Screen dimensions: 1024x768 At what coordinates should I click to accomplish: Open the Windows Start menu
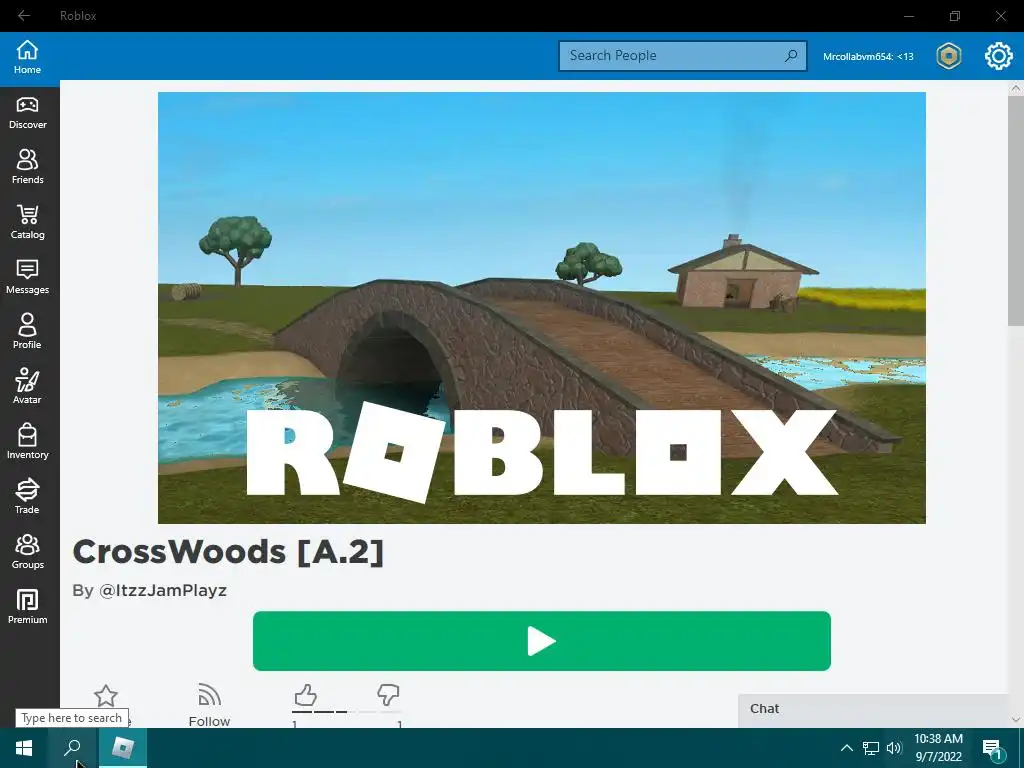[x=24, y=748]
